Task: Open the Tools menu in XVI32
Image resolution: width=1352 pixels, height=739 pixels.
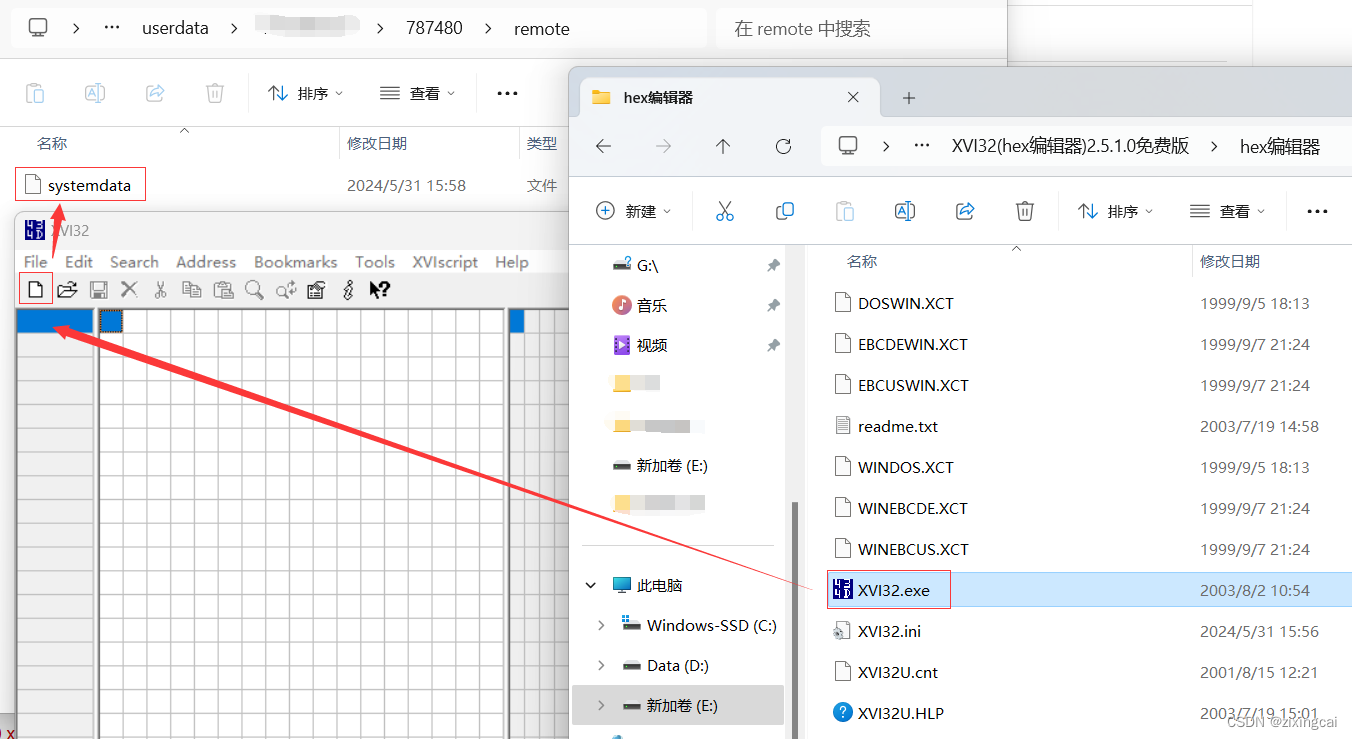Action: click(x=375, y=262)
